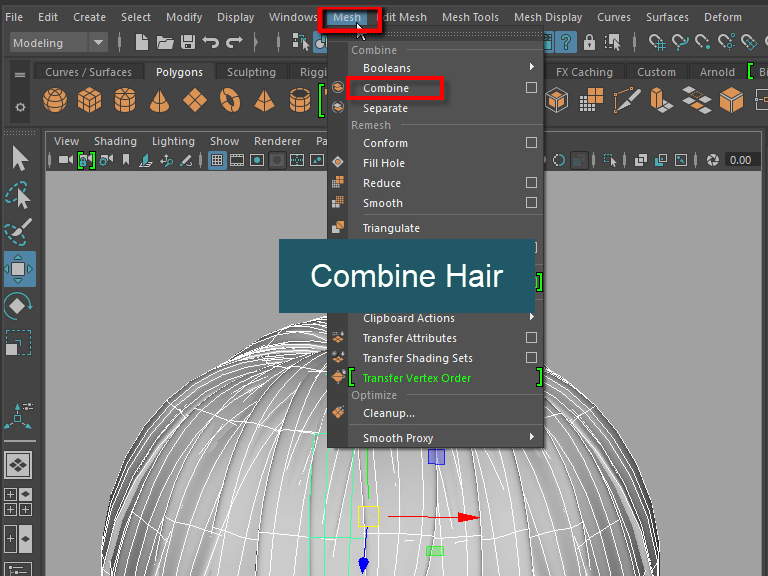Open Transfer Attributes options box
This screenshot has height=576, width=768.
[531, 338]
